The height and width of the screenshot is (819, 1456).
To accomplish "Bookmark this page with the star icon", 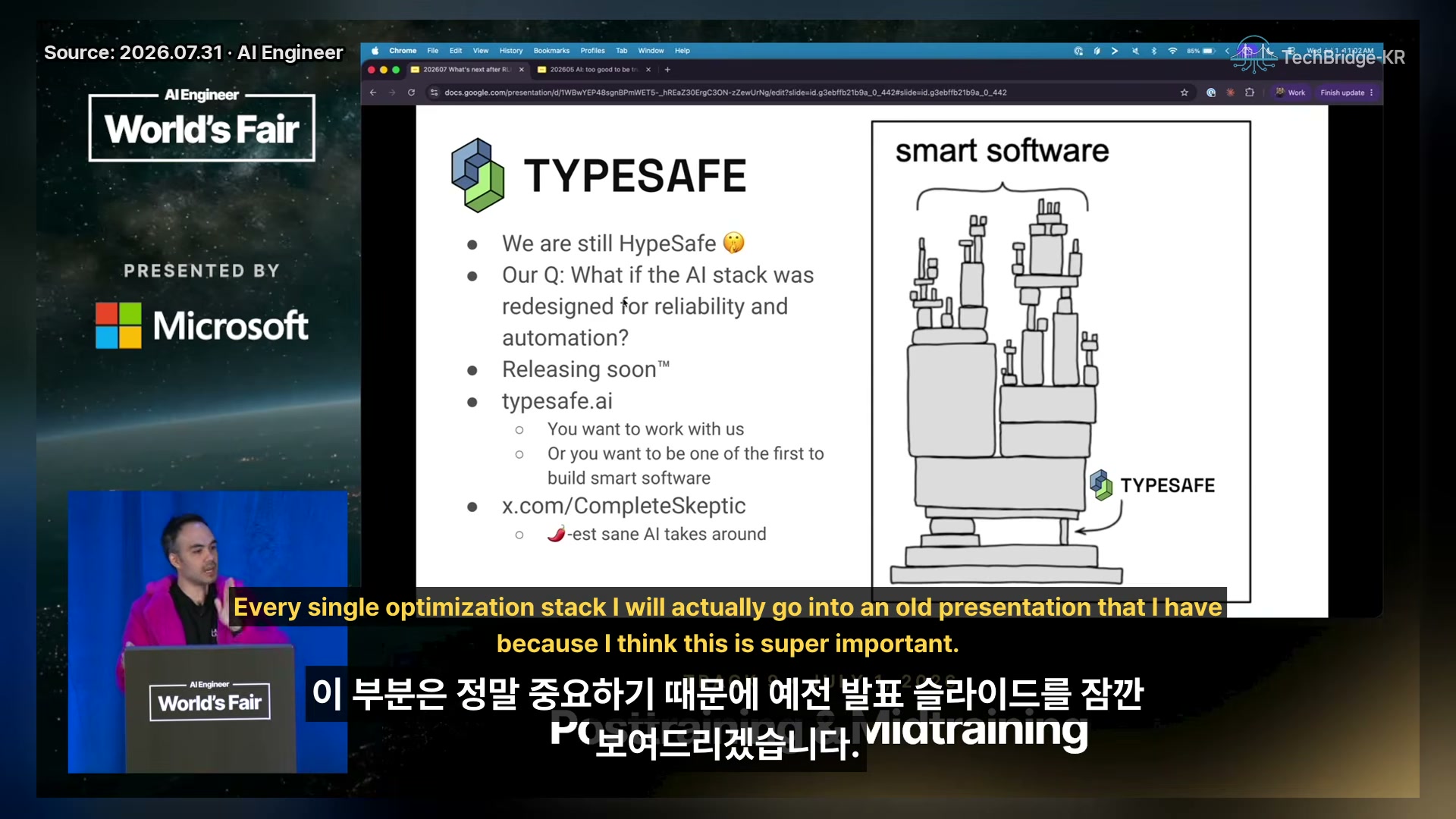I will (x=1184, y=93).
